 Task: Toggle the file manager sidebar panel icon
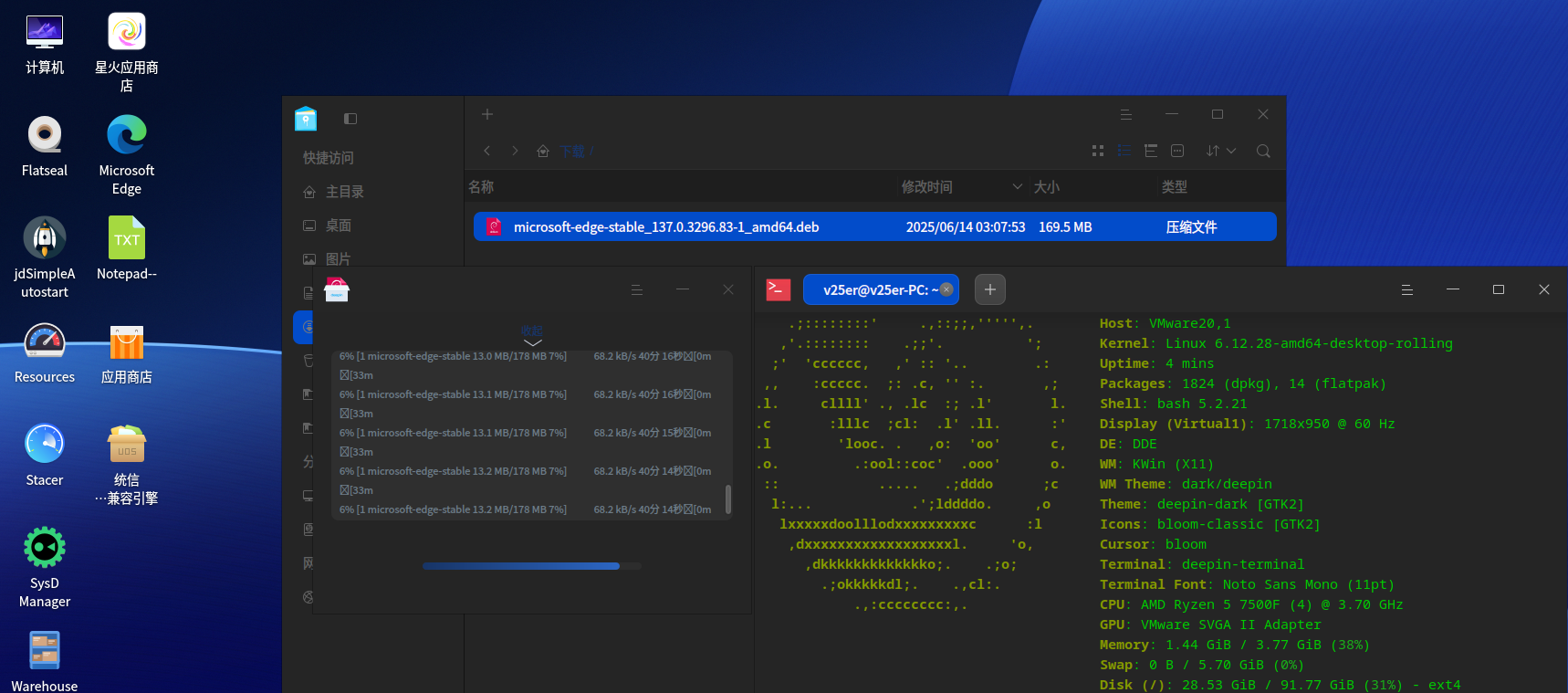[x=350, y=119]
